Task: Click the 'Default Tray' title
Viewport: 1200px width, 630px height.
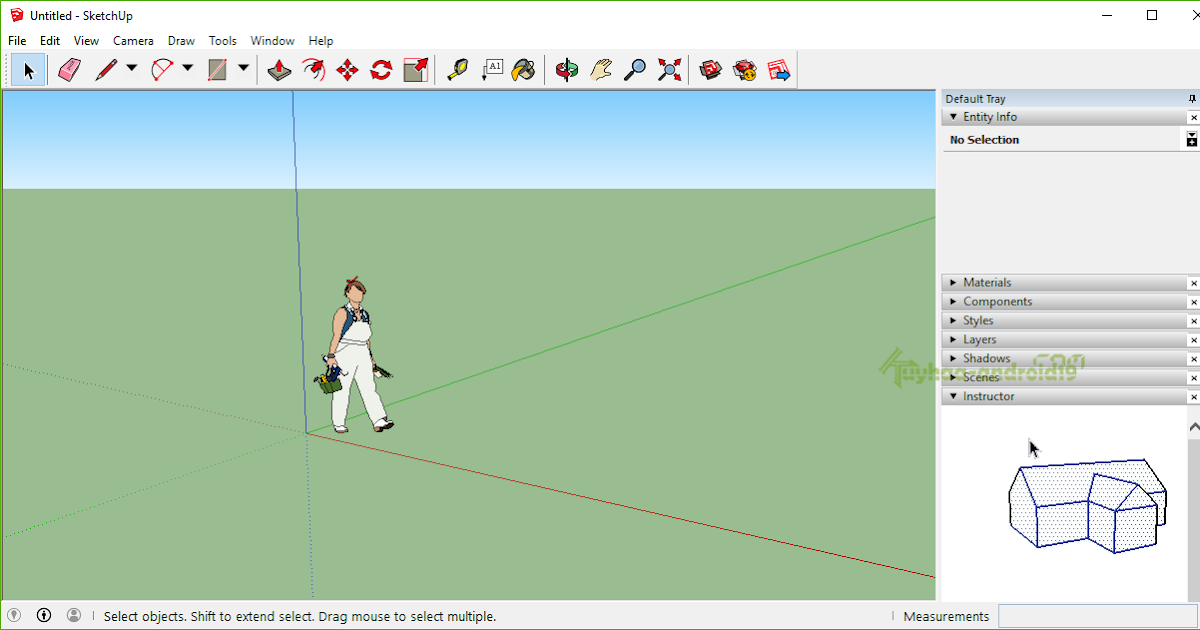Action: (x=975, y=99)
